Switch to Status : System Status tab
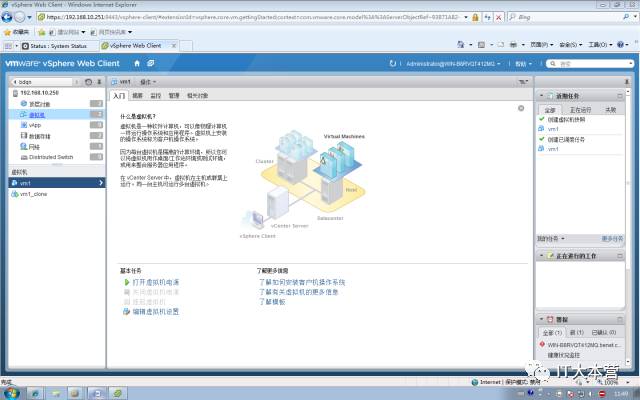 (58, 46)
